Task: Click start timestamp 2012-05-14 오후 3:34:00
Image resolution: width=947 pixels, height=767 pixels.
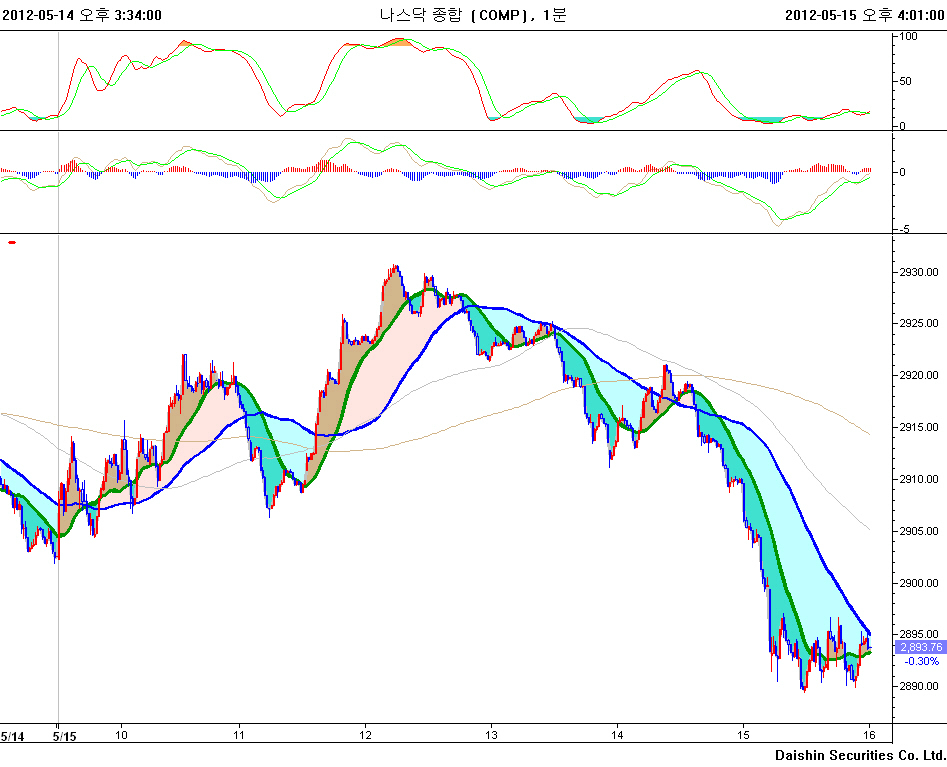Action: (83, 14)
